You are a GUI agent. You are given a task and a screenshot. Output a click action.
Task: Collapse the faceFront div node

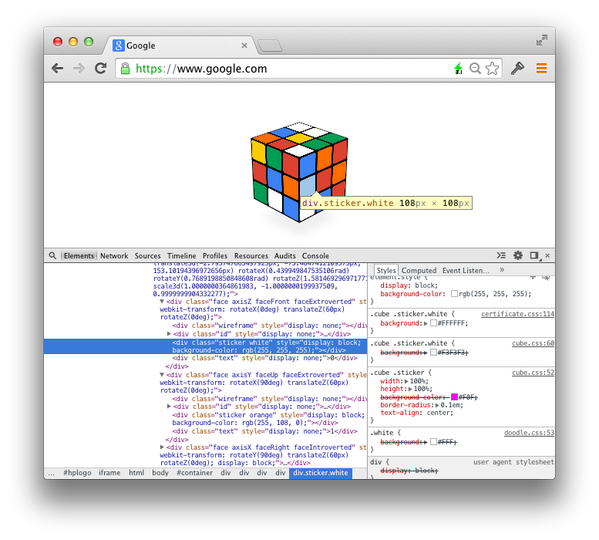point(162,301)
